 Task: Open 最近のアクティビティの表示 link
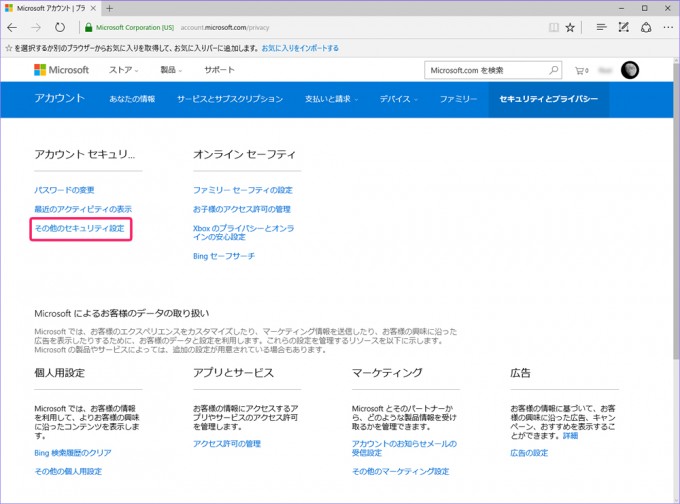[x=83, y=209]
